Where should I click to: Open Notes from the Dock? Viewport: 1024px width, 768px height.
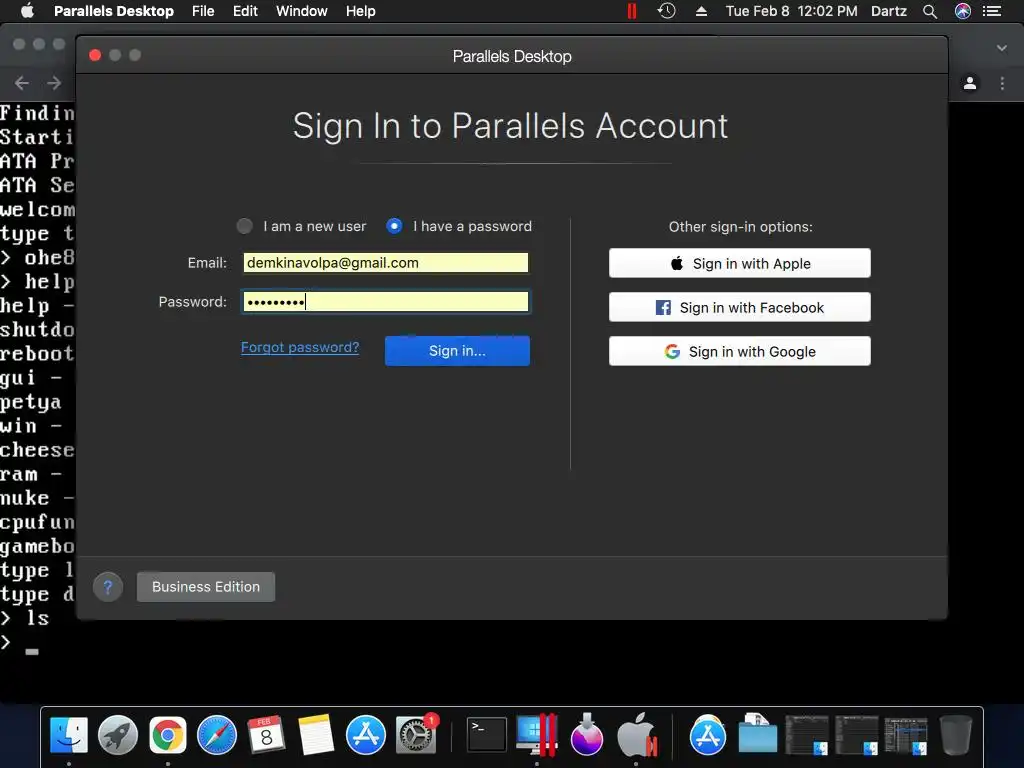(x=316, y=735)
